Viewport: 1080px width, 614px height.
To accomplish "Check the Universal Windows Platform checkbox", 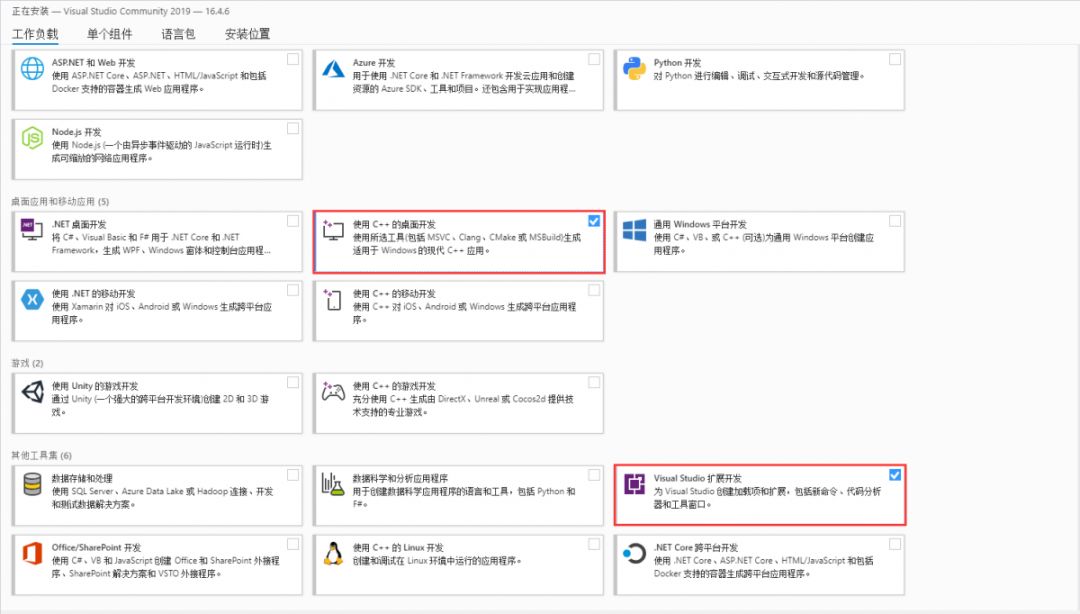I will 895,221.
